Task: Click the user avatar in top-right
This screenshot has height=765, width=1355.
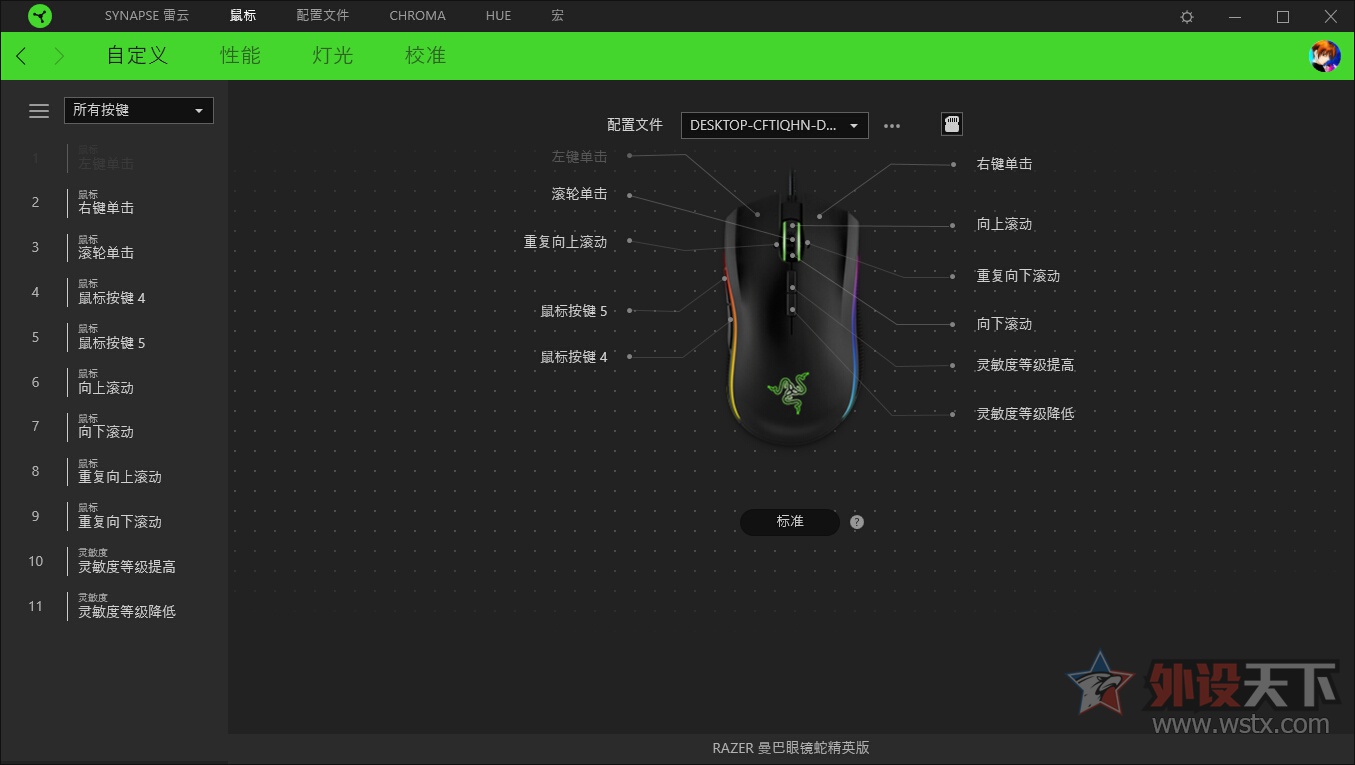Action: coord(1325,56)
